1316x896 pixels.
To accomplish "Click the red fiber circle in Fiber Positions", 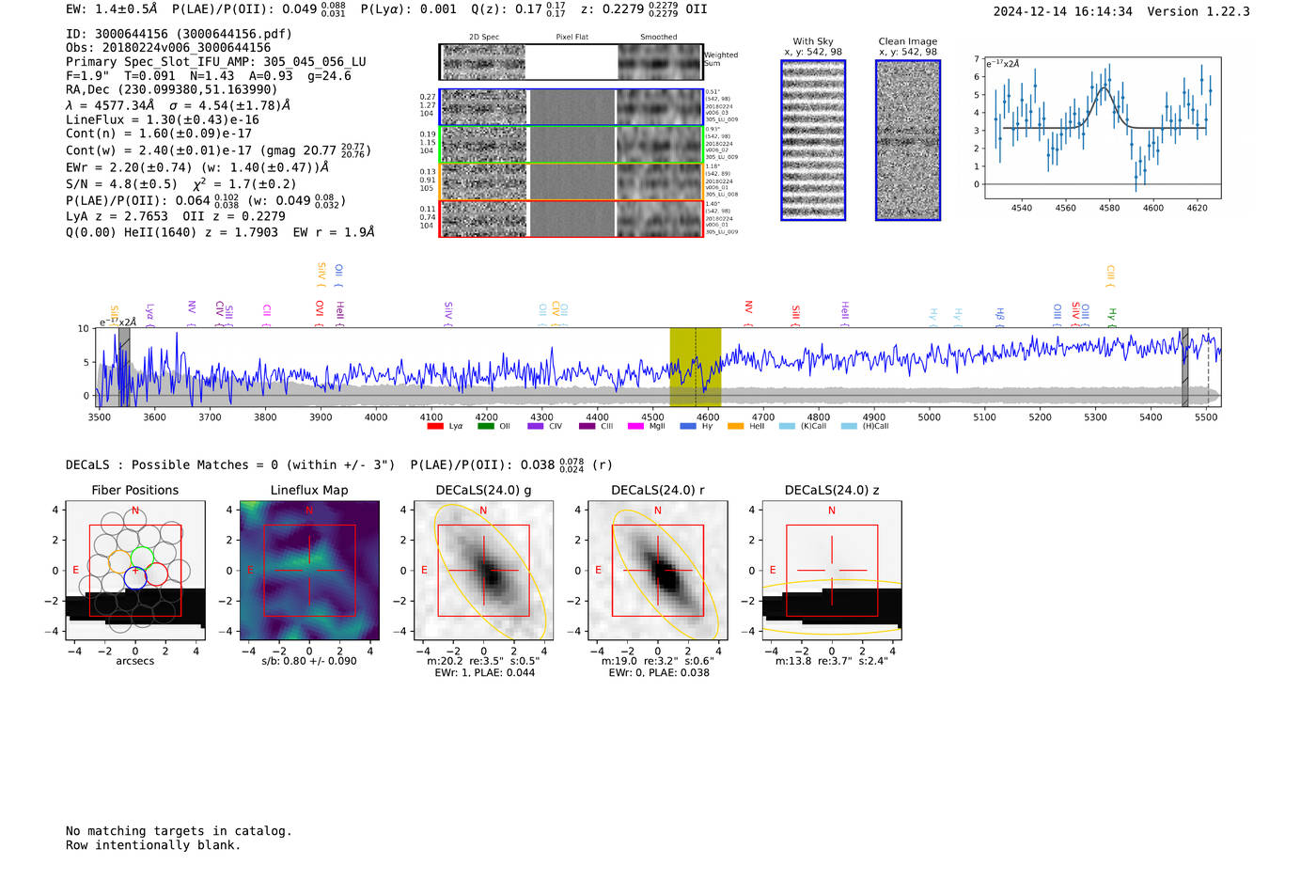I will click(156, 574).
